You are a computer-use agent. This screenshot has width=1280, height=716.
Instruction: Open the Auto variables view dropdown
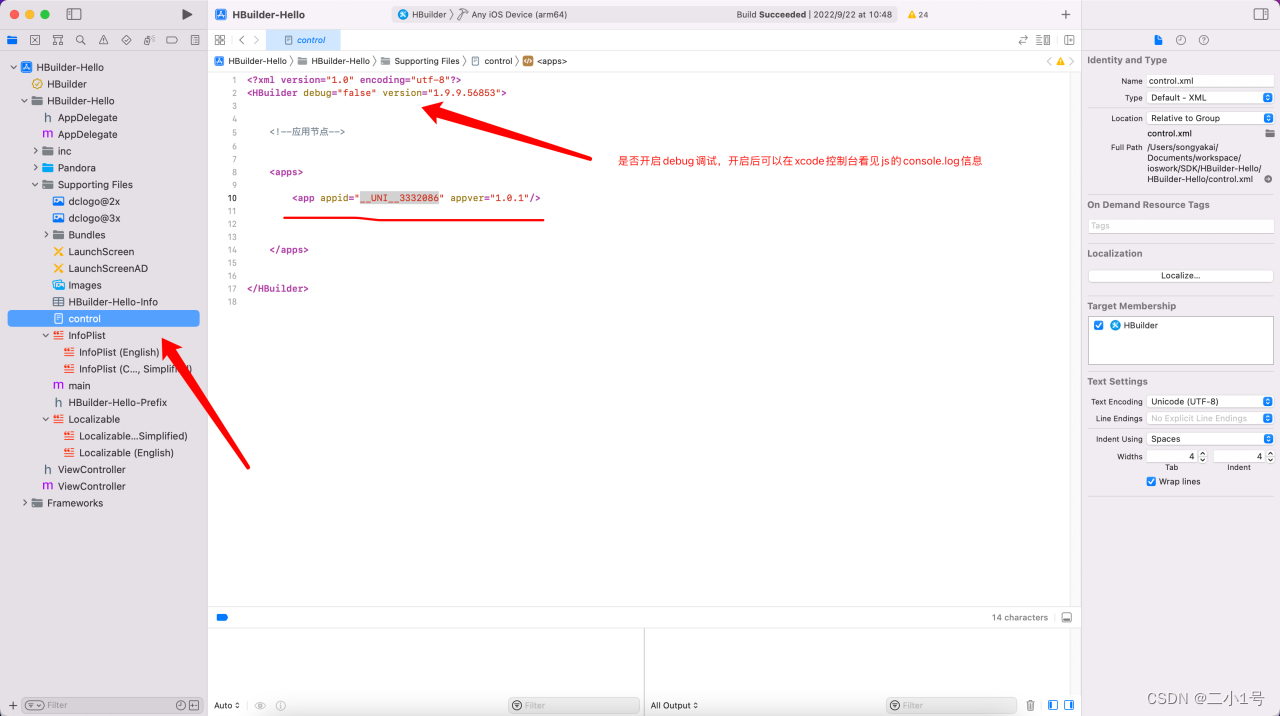227,705
